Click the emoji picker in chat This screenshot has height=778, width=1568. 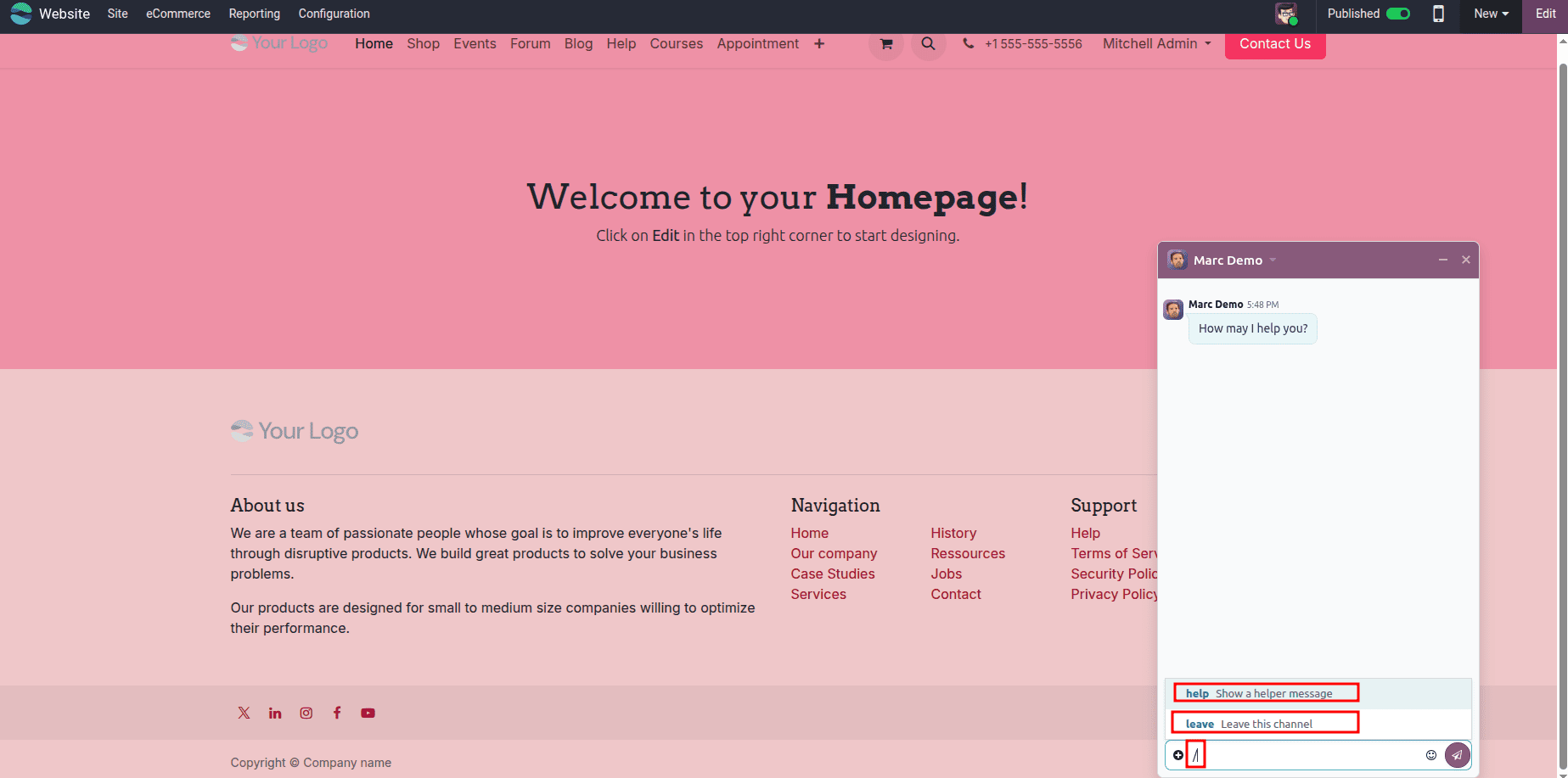pos(1430,755)
